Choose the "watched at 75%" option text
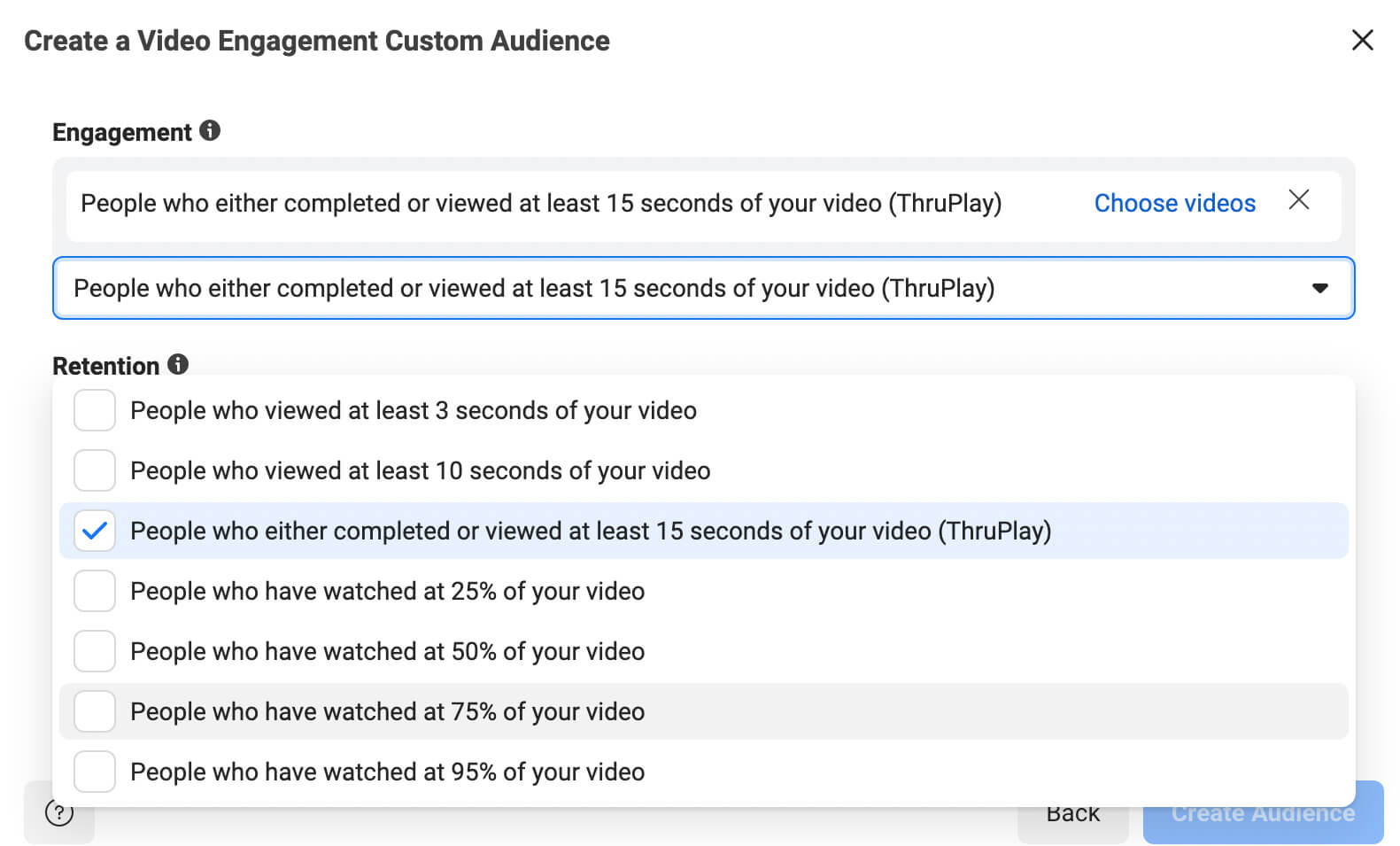The width and height of the screenshot is (1400, 846). click(387, 711)
